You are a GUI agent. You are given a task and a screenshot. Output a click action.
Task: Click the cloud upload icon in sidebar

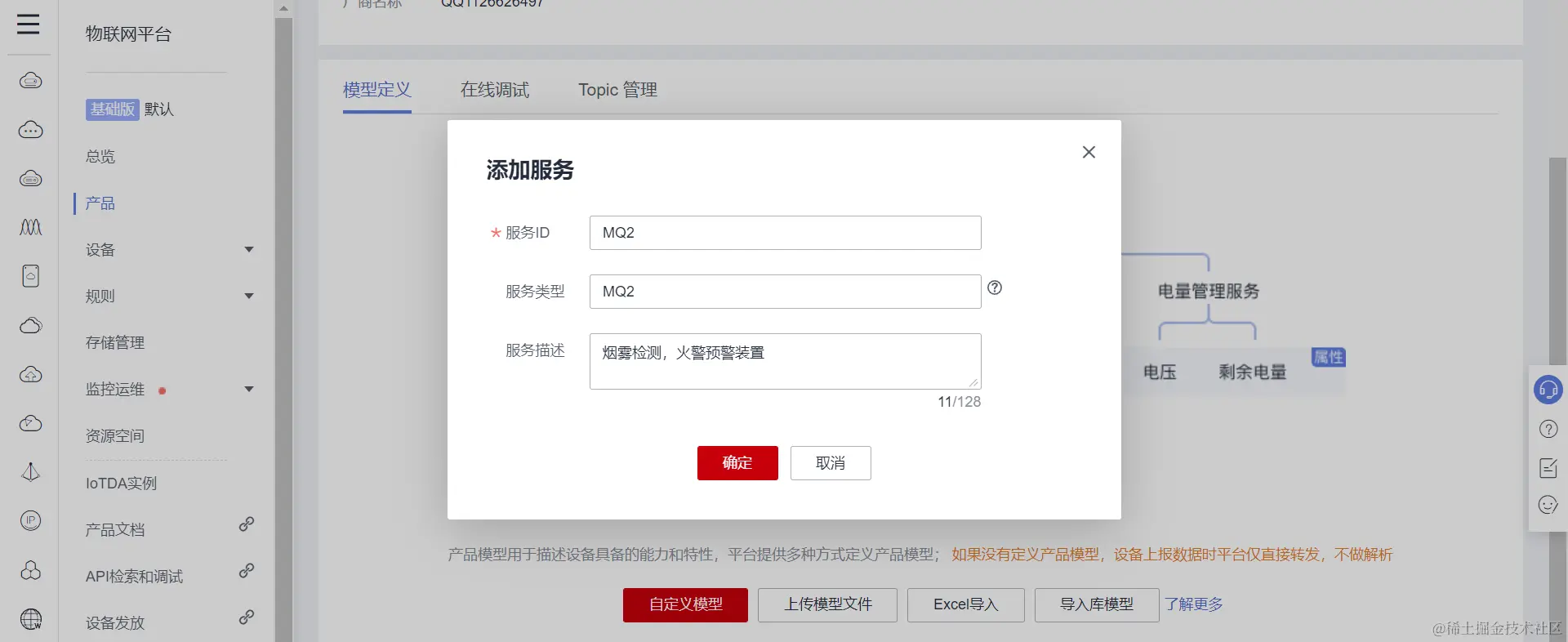[x=31, y=374]
